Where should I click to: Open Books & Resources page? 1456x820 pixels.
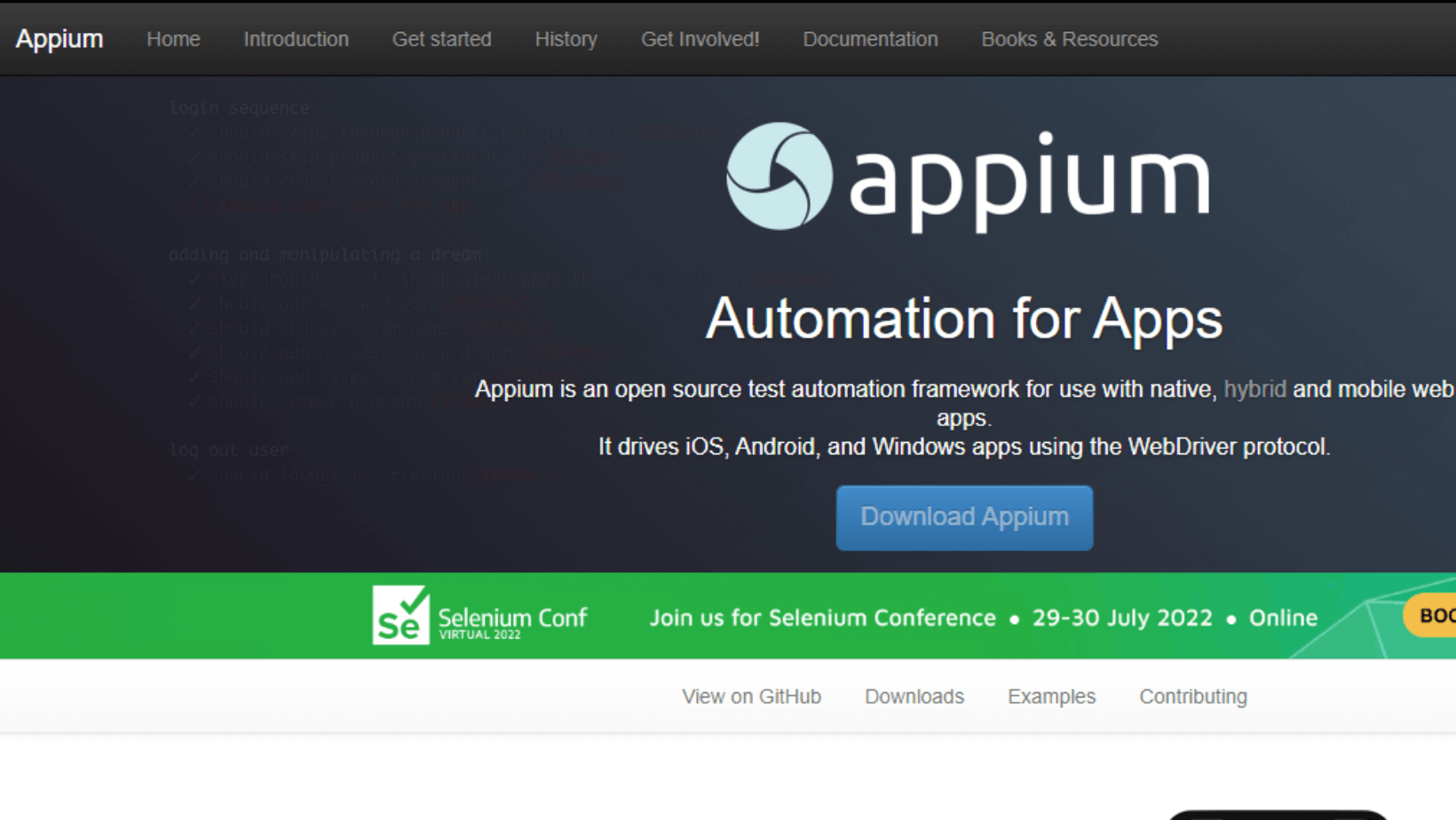coord(1069,39)
